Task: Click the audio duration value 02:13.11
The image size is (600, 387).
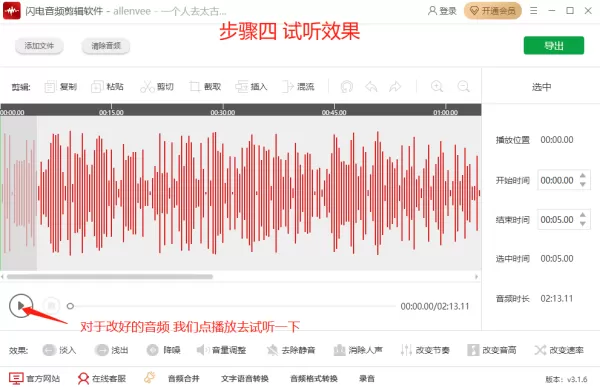Action: [x=557, y=299]
